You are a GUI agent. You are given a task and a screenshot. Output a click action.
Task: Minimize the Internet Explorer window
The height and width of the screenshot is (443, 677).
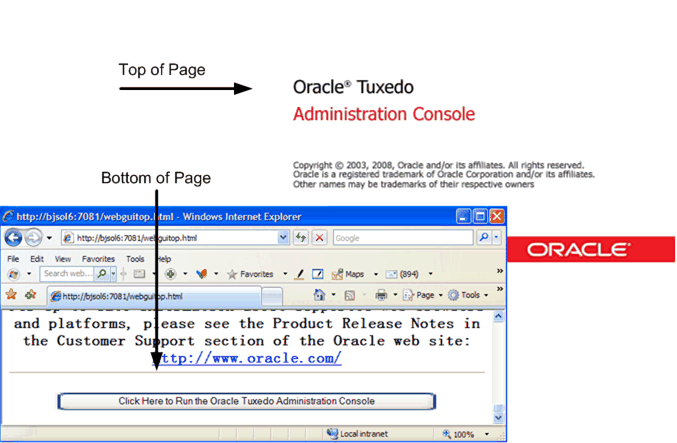(x=463, y=216)
